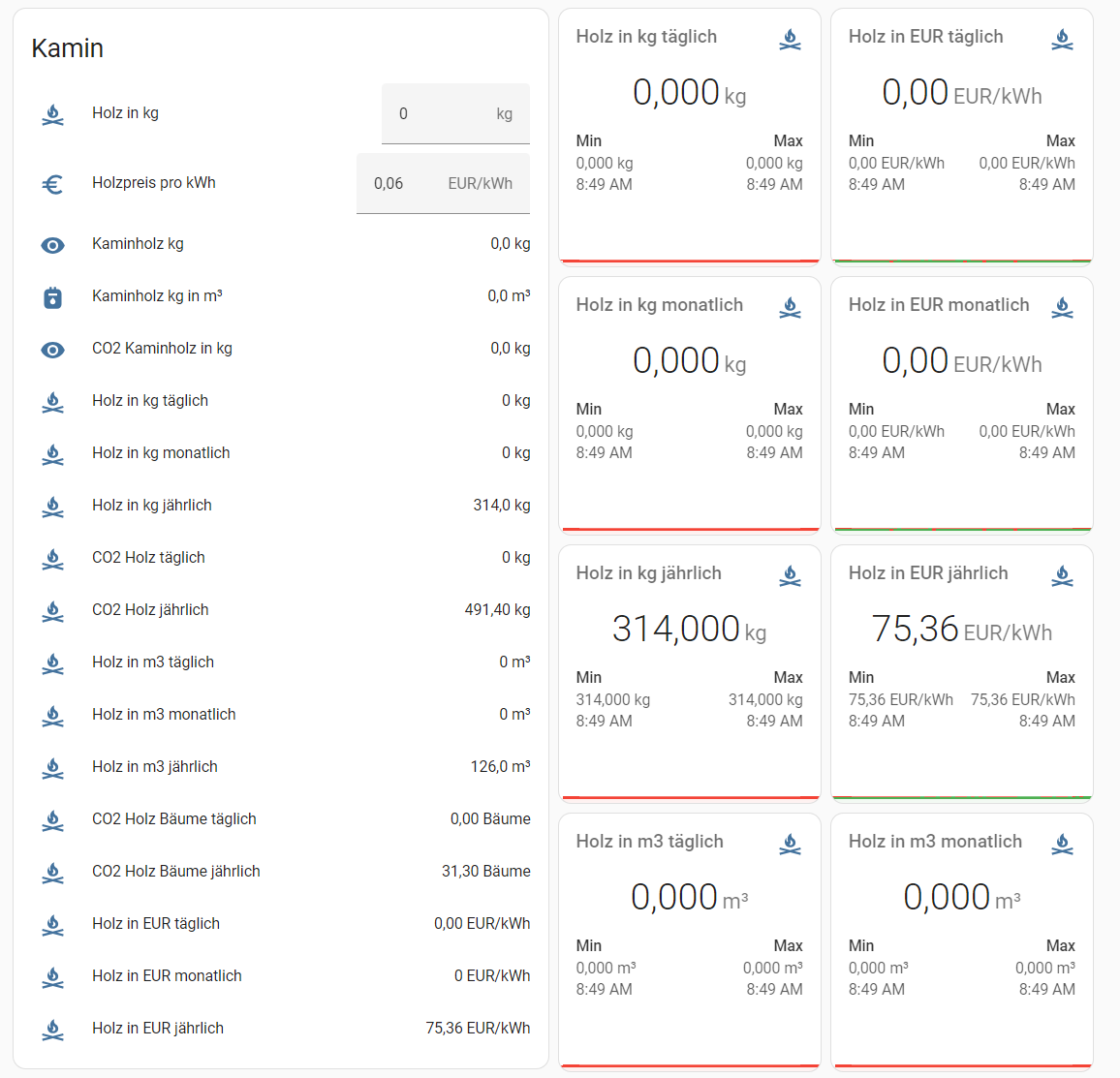The width and height of the screenshot is (1120, 1078).
Task: Click the Holz in m3 monatlich card title
Action: tap(935, 842)
